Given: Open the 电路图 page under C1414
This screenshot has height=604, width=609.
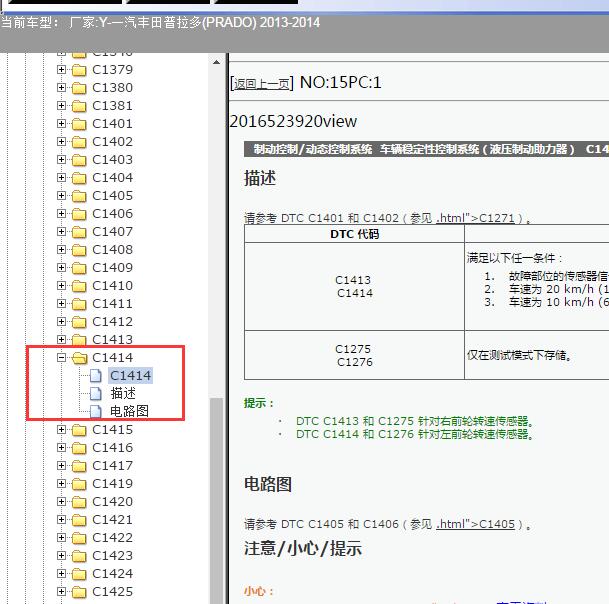Looking at the screenshot, I should pos(129,411).
